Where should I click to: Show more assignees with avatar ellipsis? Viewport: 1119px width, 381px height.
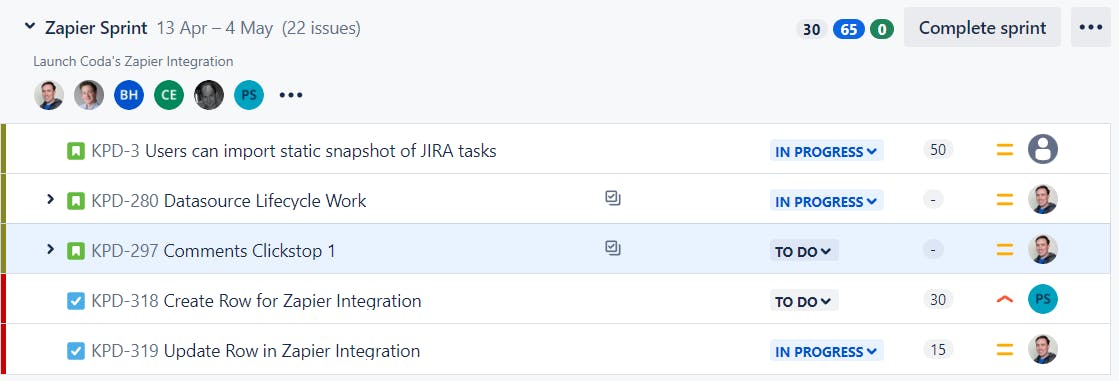(290, 95)
